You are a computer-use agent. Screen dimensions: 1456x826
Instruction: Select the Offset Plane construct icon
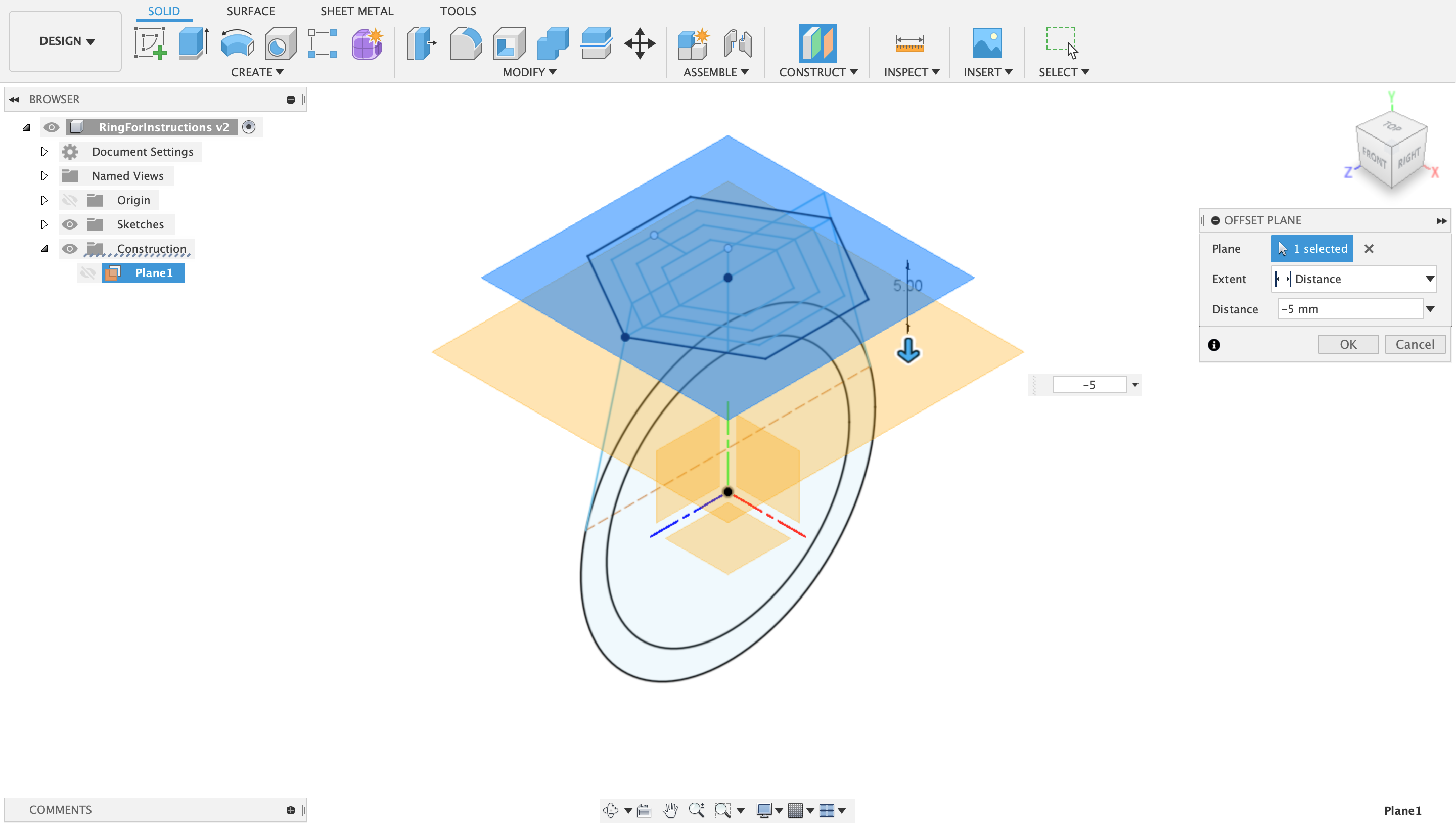click(817, 43)
